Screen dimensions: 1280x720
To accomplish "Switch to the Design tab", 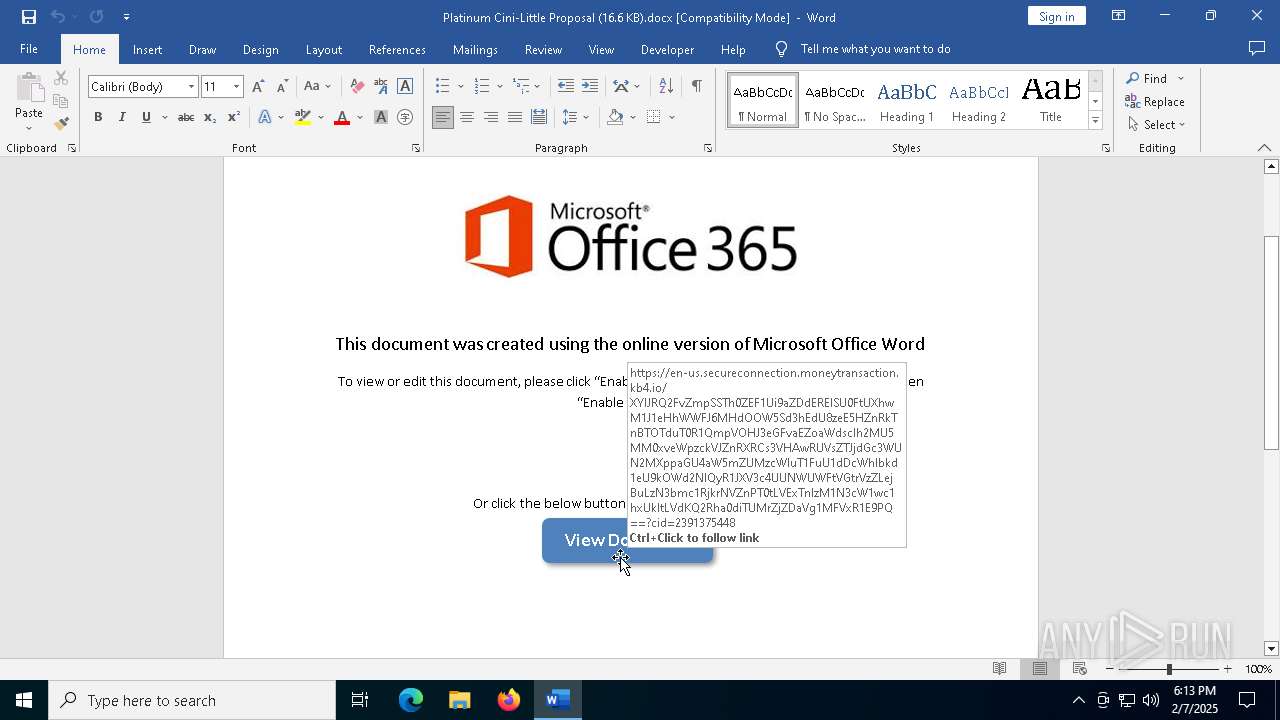I will click(260, 49).
